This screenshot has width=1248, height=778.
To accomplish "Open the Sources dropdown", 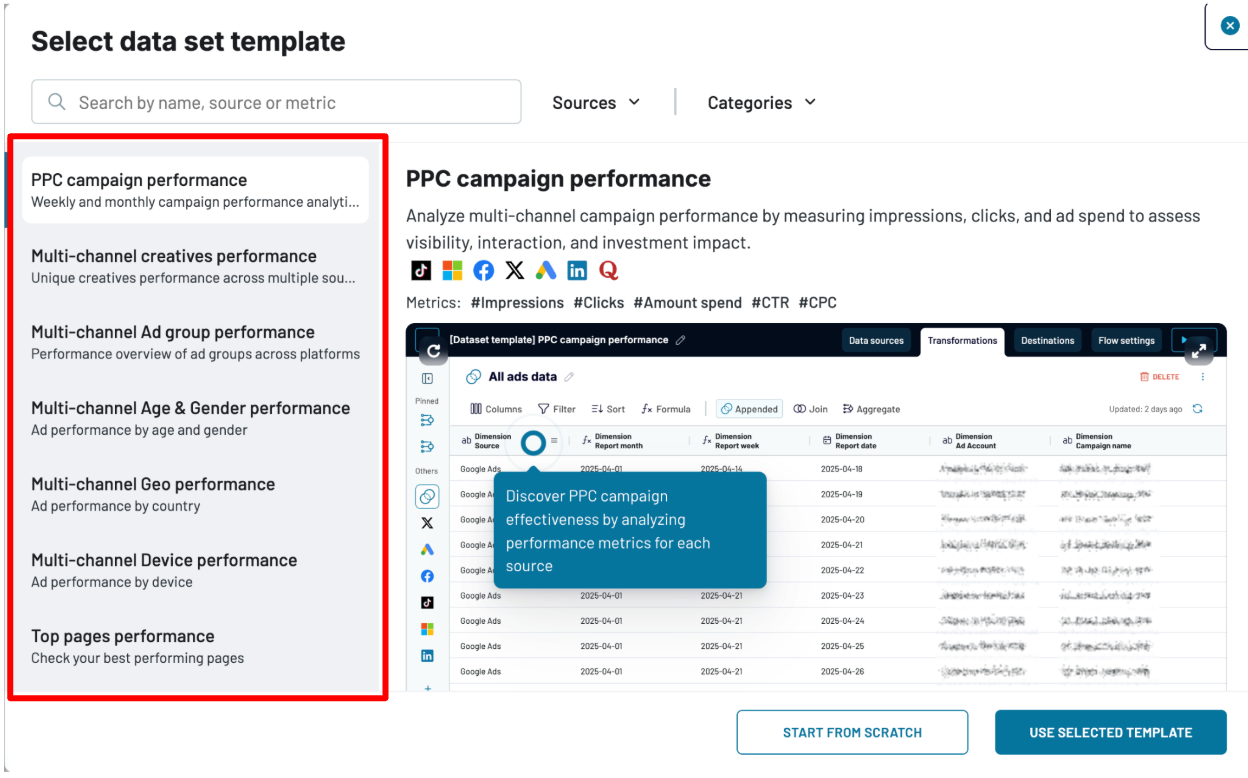I will (596, 103).
